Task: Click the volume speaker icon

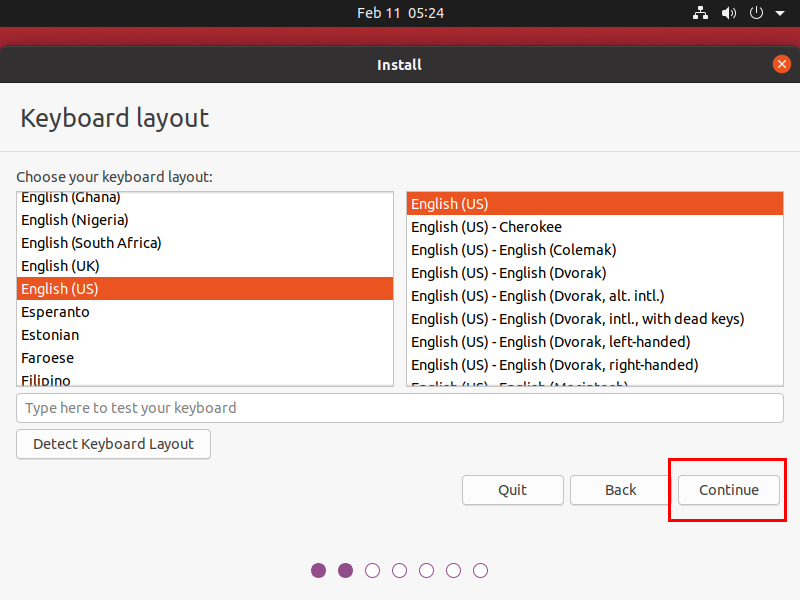Action: pyautogui.click(x=729, y=13)
